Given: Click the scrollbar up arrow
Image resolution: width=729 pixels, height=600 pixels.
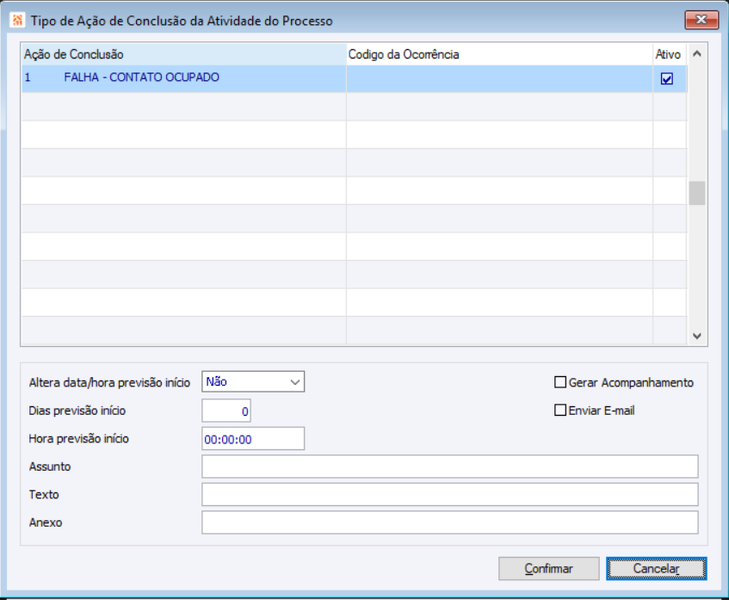Looking at the screenshot, I should (696, 54).
